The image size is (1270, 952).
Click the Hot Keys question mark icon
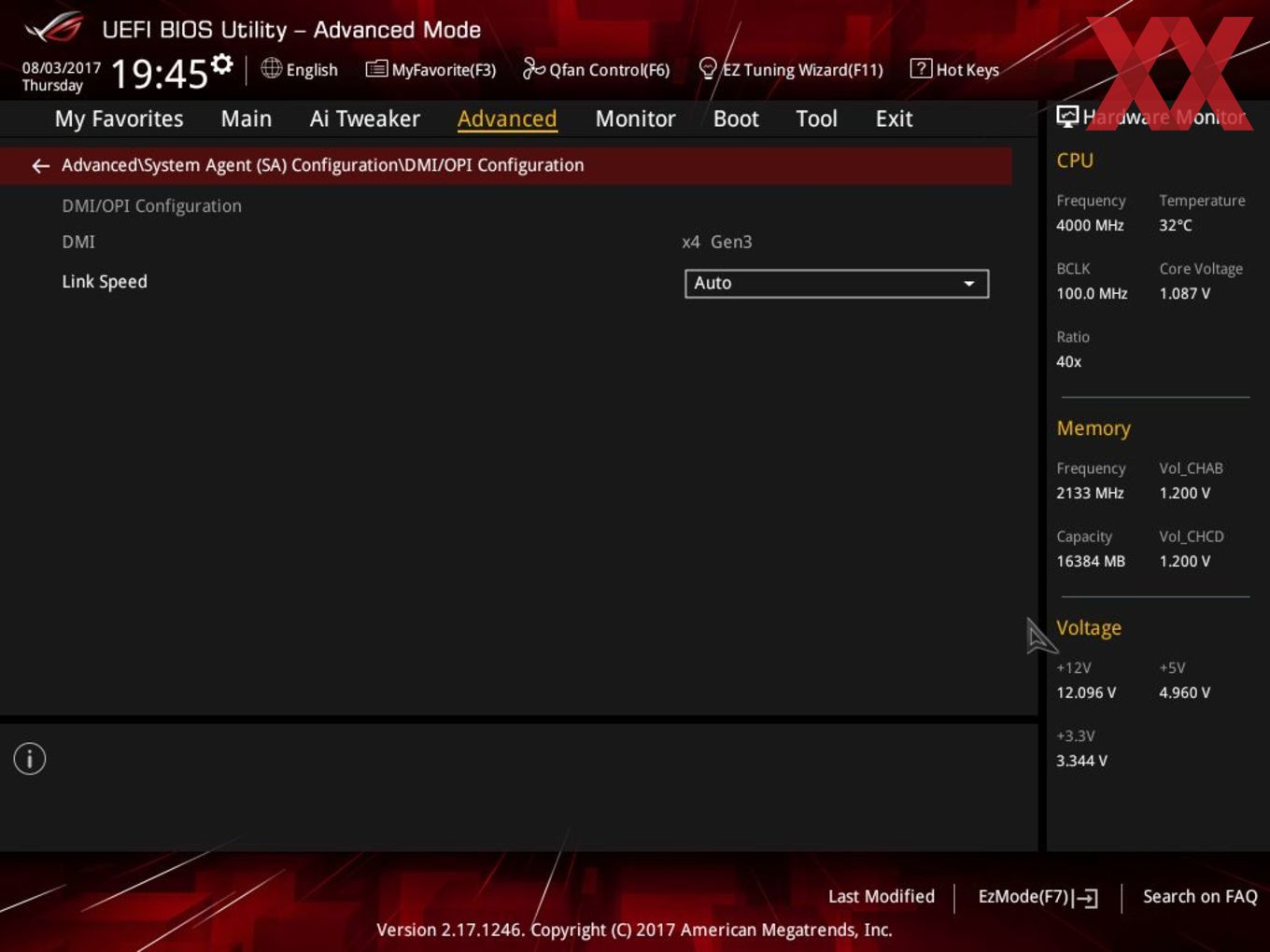[x=921, y=68]
